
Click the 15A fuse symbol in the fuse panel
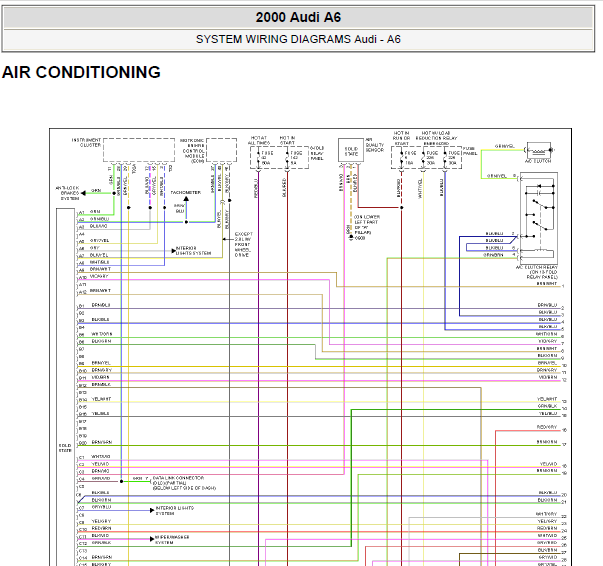(401, 158)
